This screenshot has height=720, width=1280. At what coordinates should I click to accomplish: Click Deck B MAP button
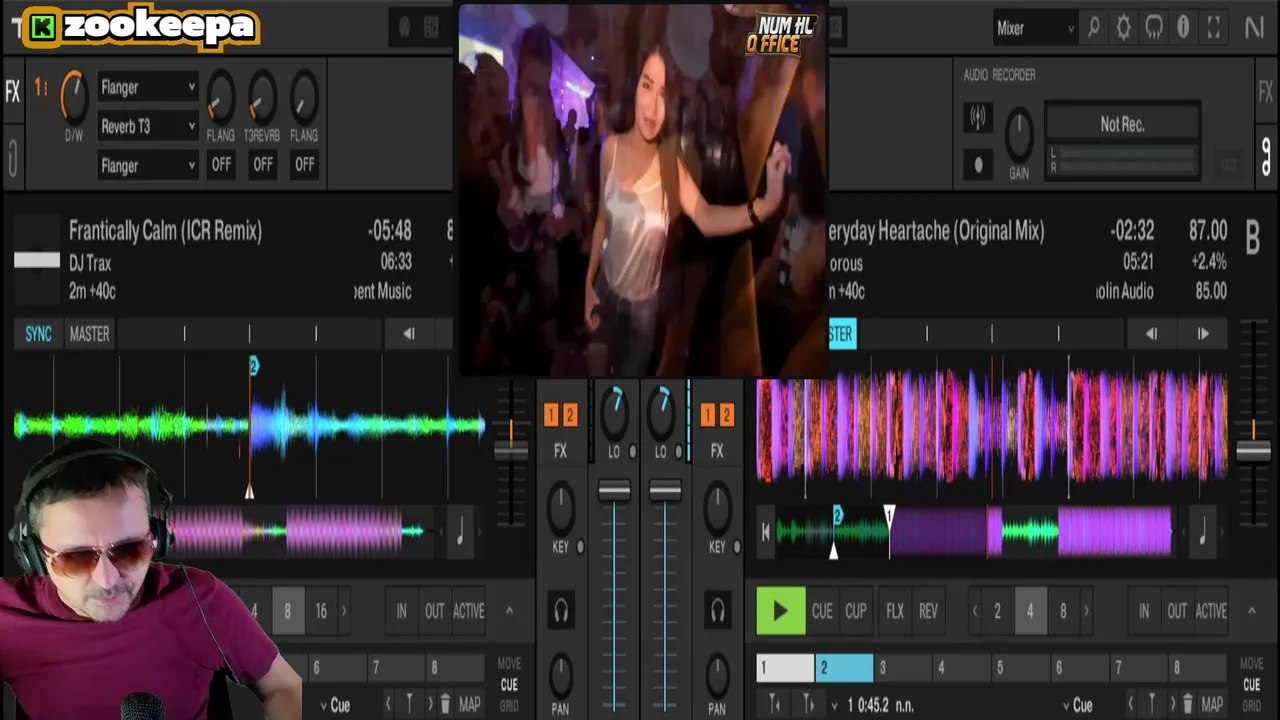click(1212, 704)
